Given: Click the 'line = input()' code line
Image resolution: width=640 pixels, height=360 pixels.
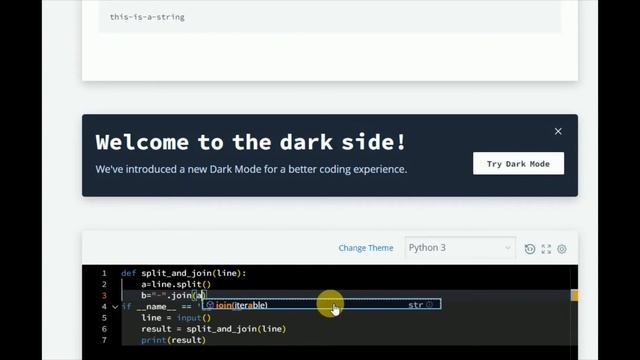Looking at the screenshot, I should click(176, 318).
